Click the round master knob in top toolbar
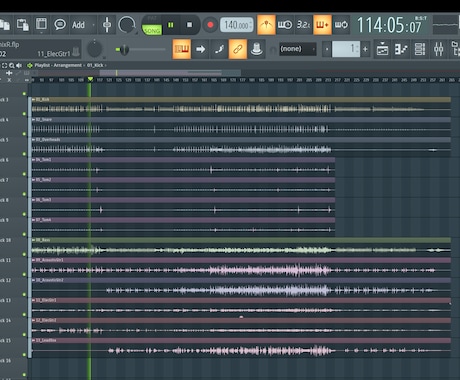Screen dimensions: 460x380 pyautogui.click(x=127, y=25)
